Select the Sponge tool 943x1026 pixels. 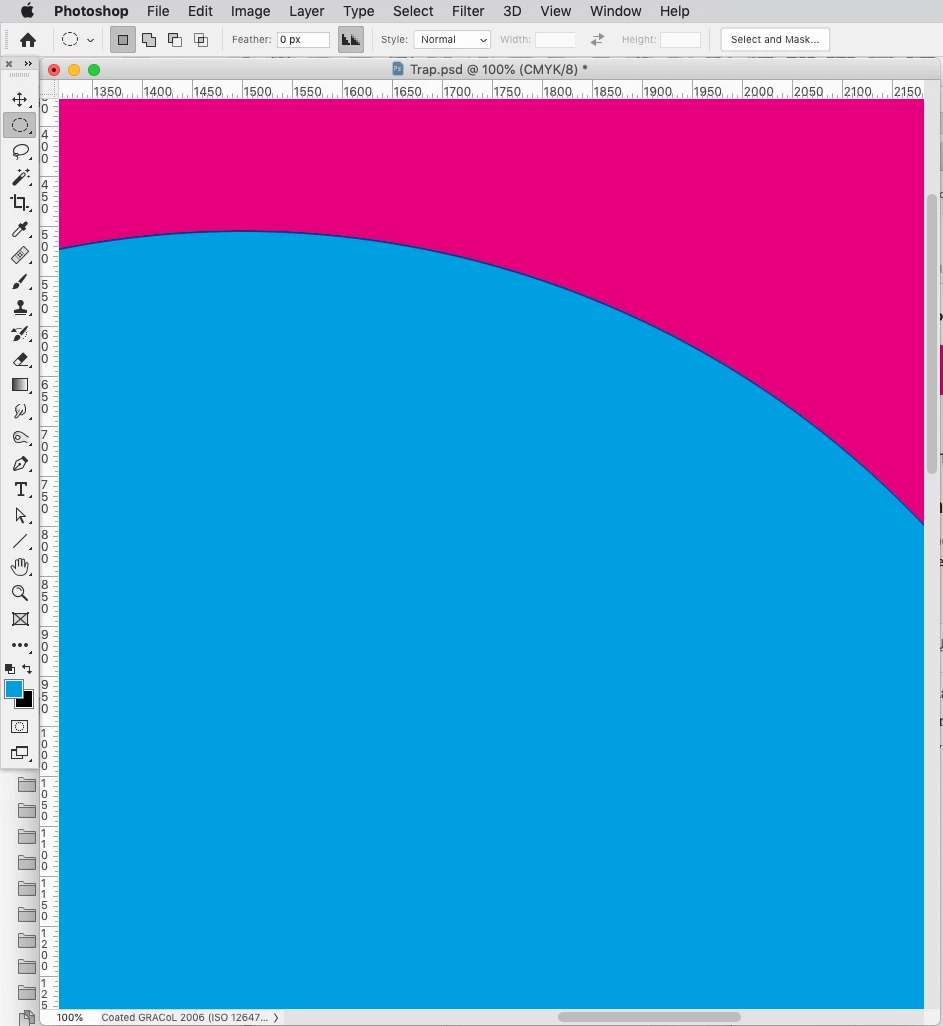pyautogui.click(x=20, y=437)
